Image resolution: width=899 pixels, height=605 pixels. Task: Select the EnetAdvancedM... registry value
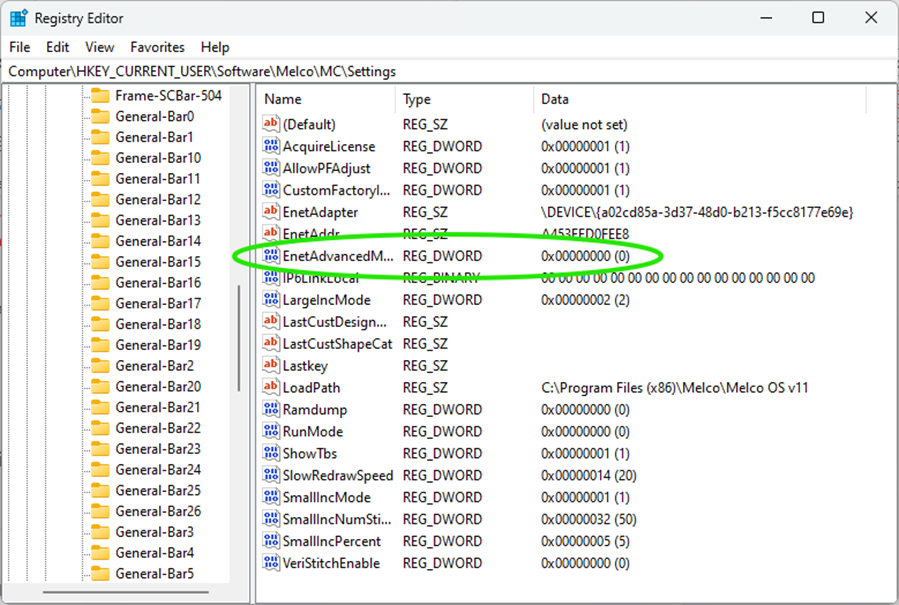338,256
